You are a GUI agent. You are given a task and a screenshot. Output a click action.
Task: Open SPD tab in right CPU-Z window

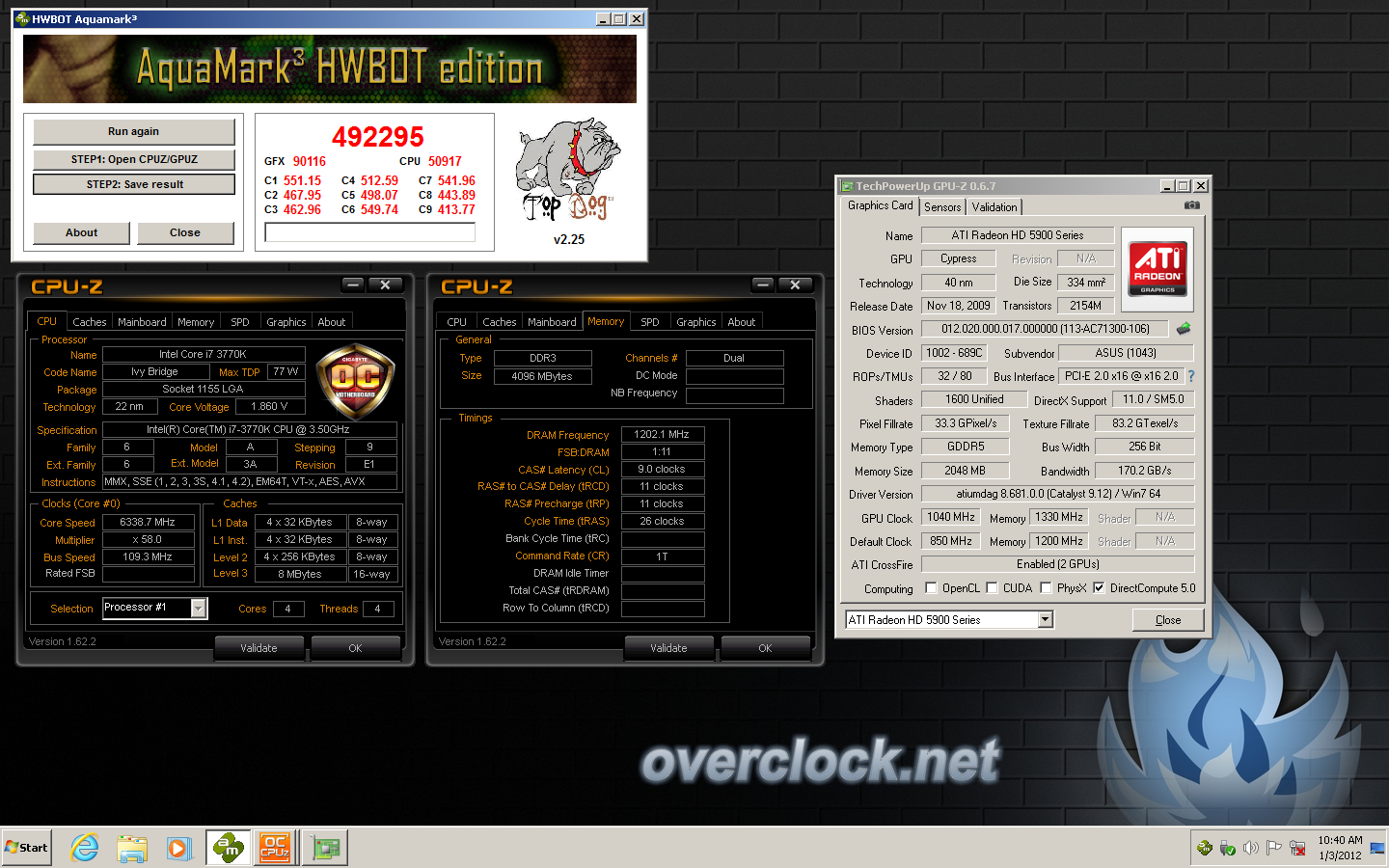(650, 322)
